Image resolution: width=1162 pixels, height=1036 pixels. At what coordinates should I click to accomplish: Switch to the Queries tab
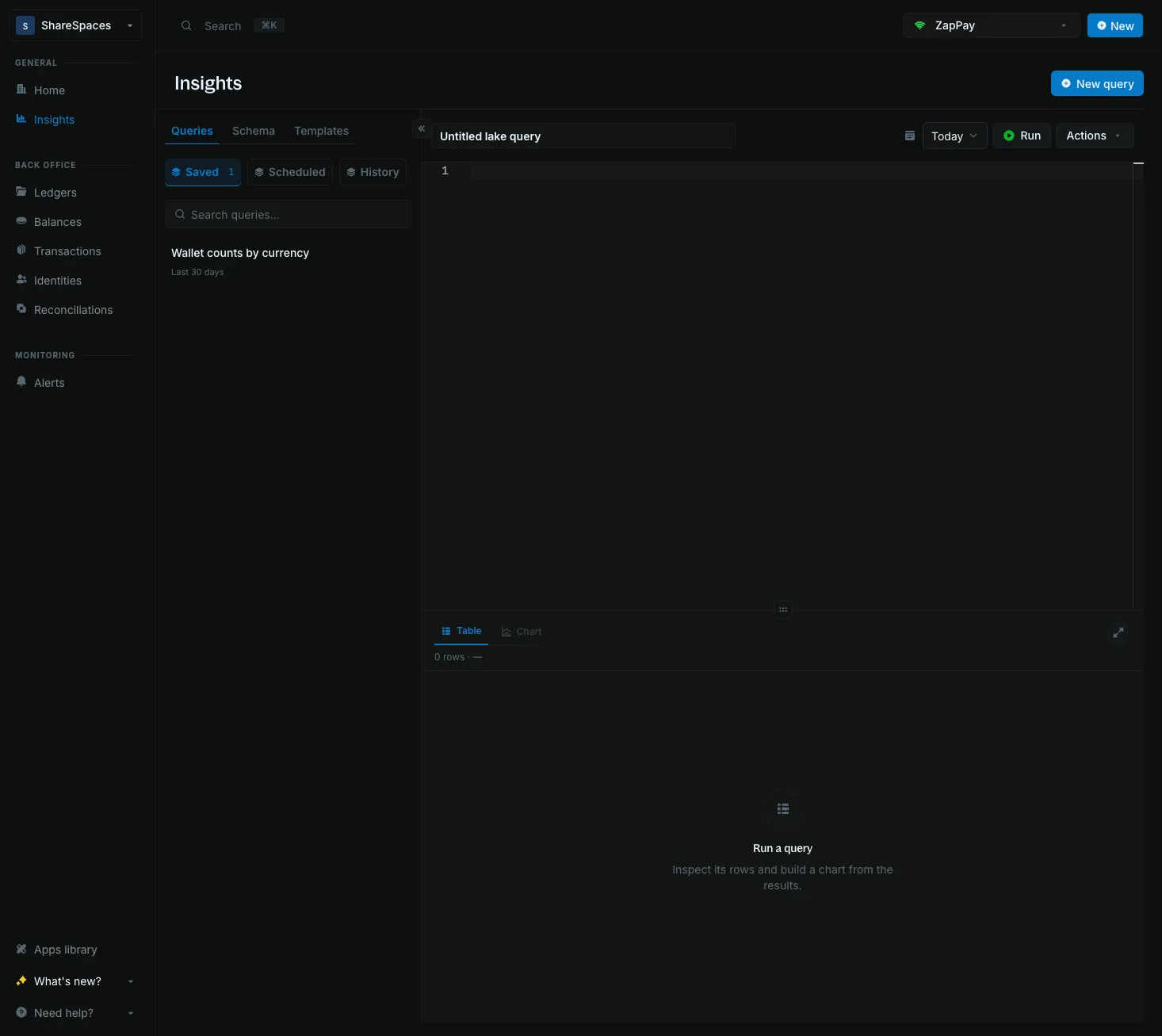click(192, 131)
